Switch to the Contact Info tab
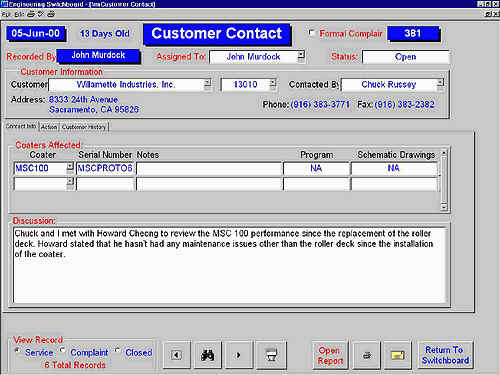This screenshot has width=500, height=375. [21, 126]
